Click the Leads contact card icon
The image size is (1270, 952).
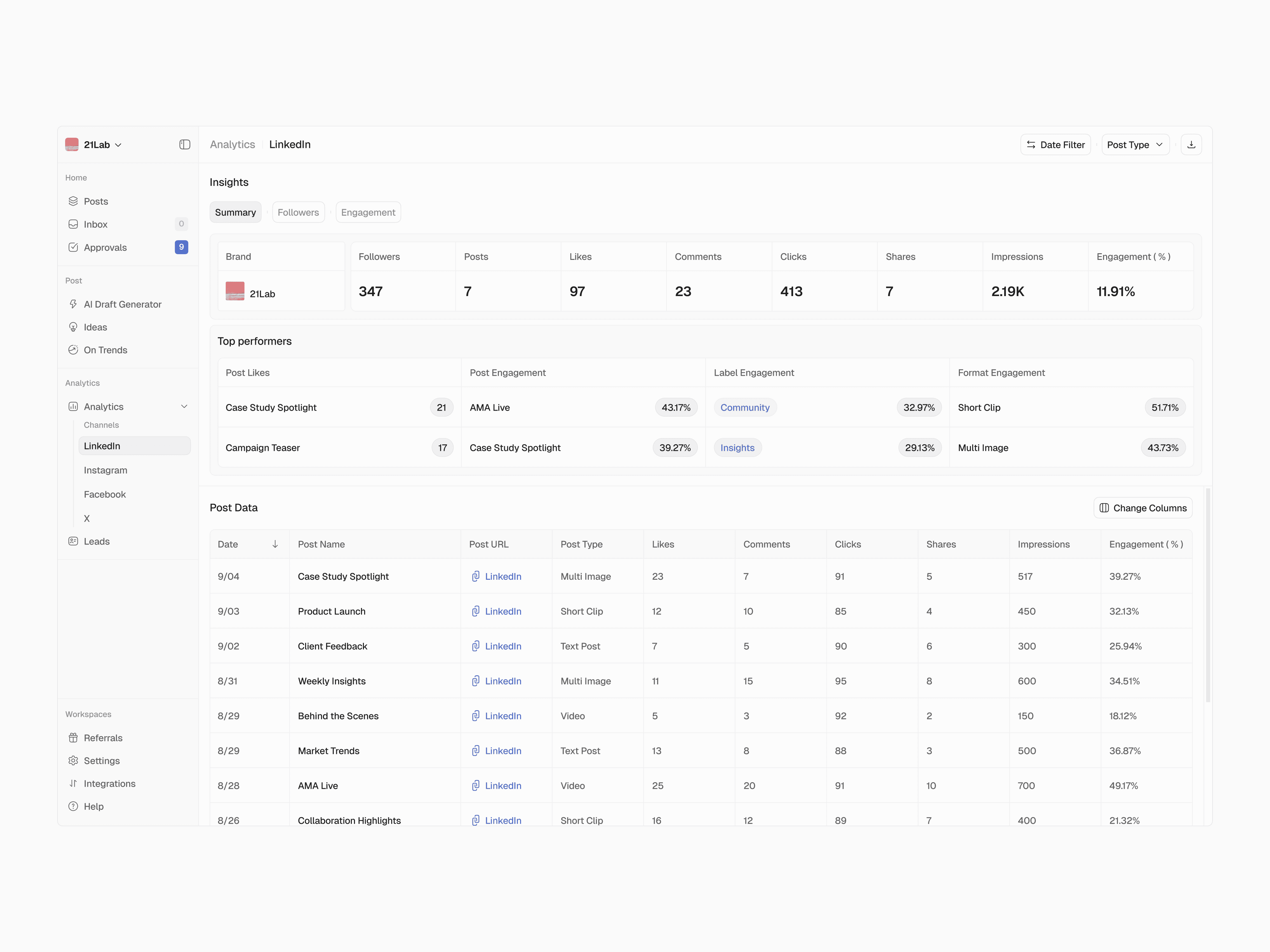click(73, 541)
